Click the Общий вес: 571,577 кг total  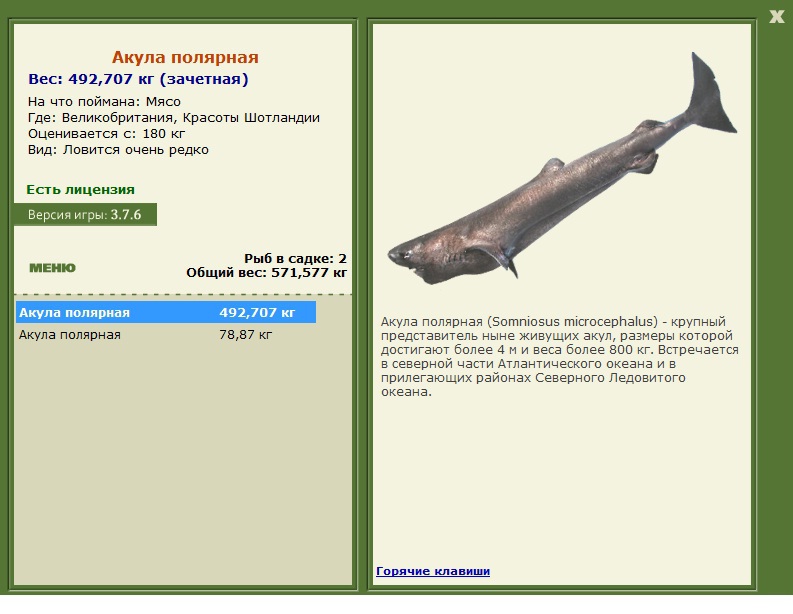click(x=267, y=273)
